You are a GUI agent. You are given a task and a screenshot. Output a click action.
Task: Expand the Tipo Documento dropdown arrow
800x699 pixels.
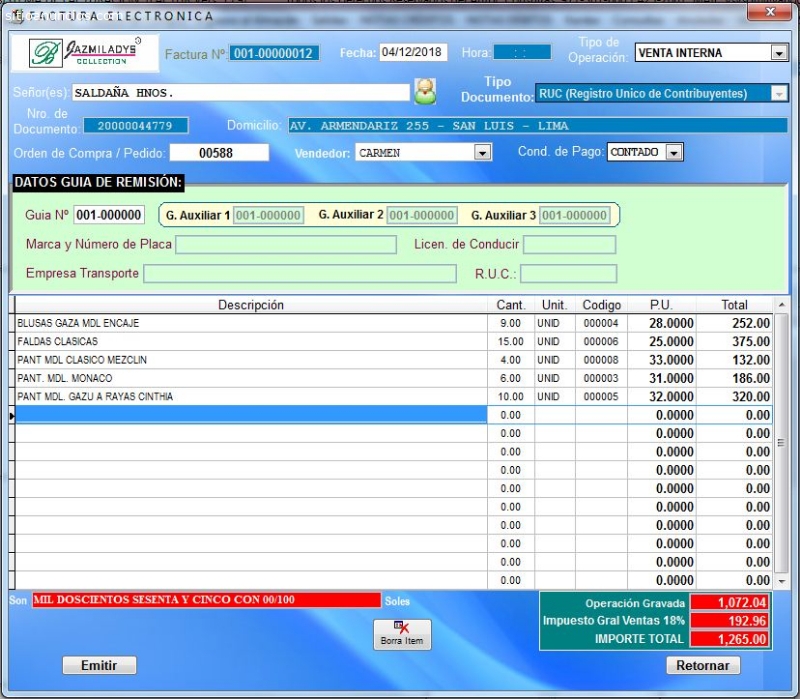(x=779, y=94)
